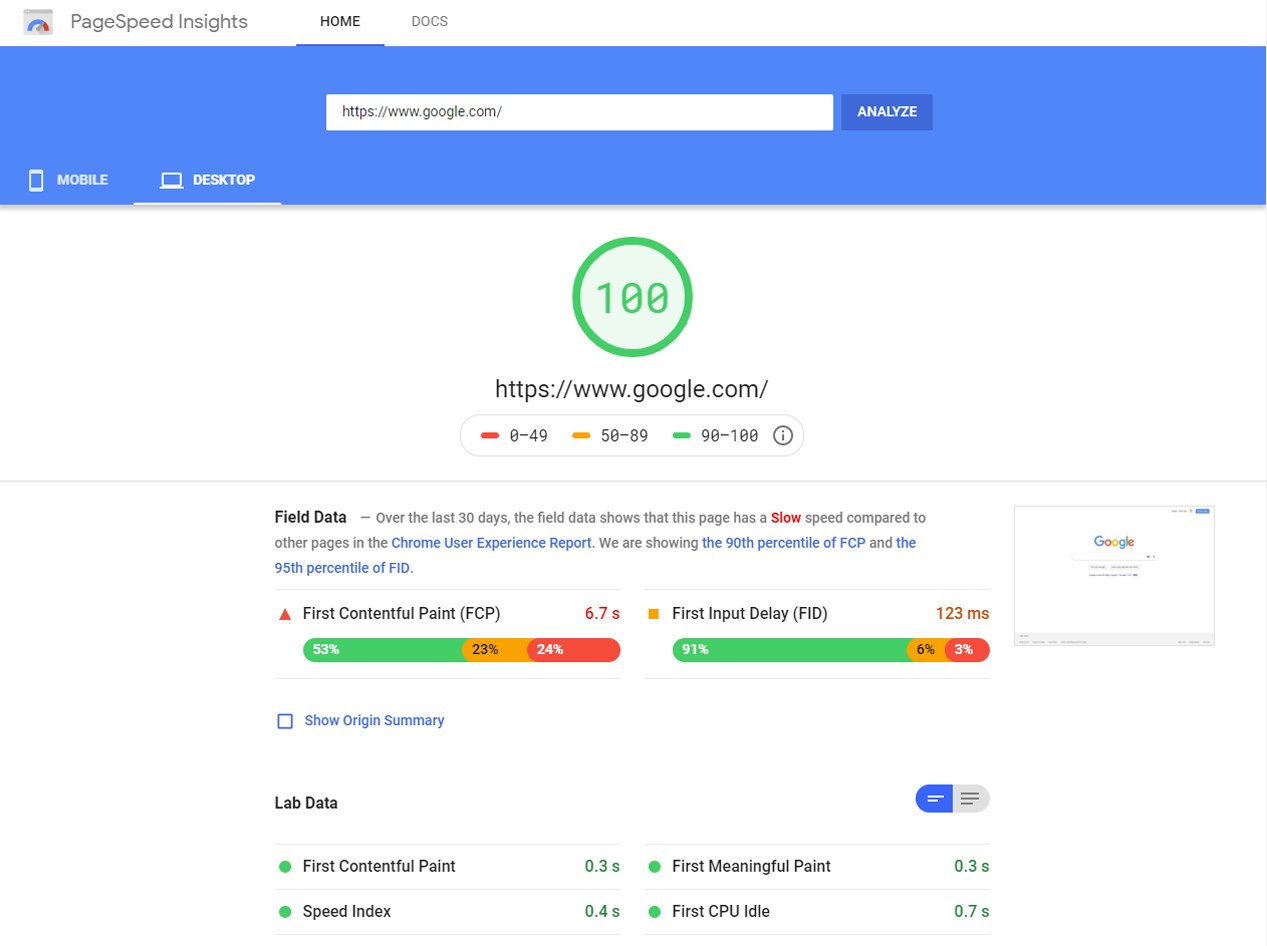Click the green dot beside First Meaningful Paint
The height and width of the screenshot is (946, 1267).
point(655,866)
